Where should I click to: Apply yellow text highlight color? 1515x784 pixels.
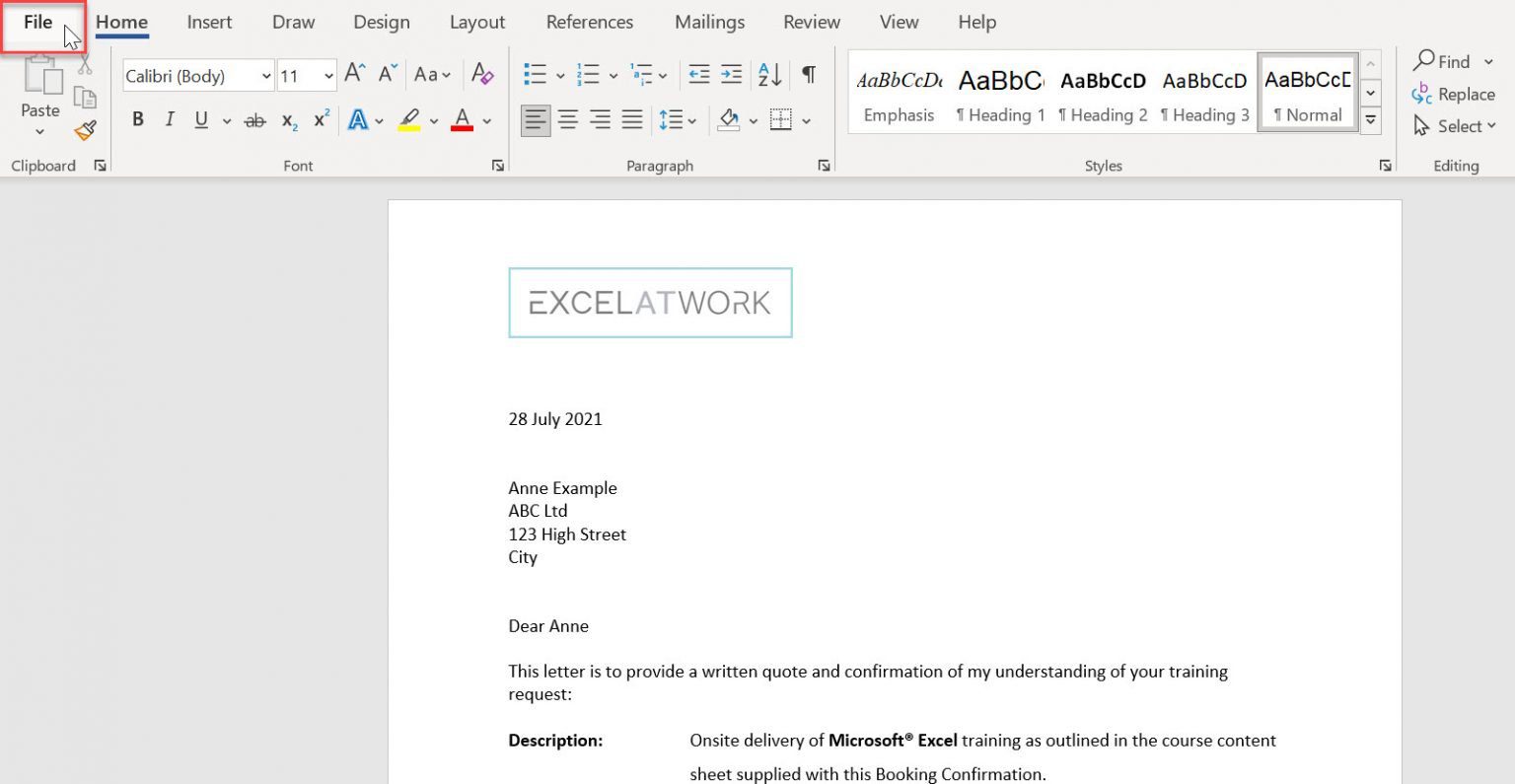[x=409, y=120]
